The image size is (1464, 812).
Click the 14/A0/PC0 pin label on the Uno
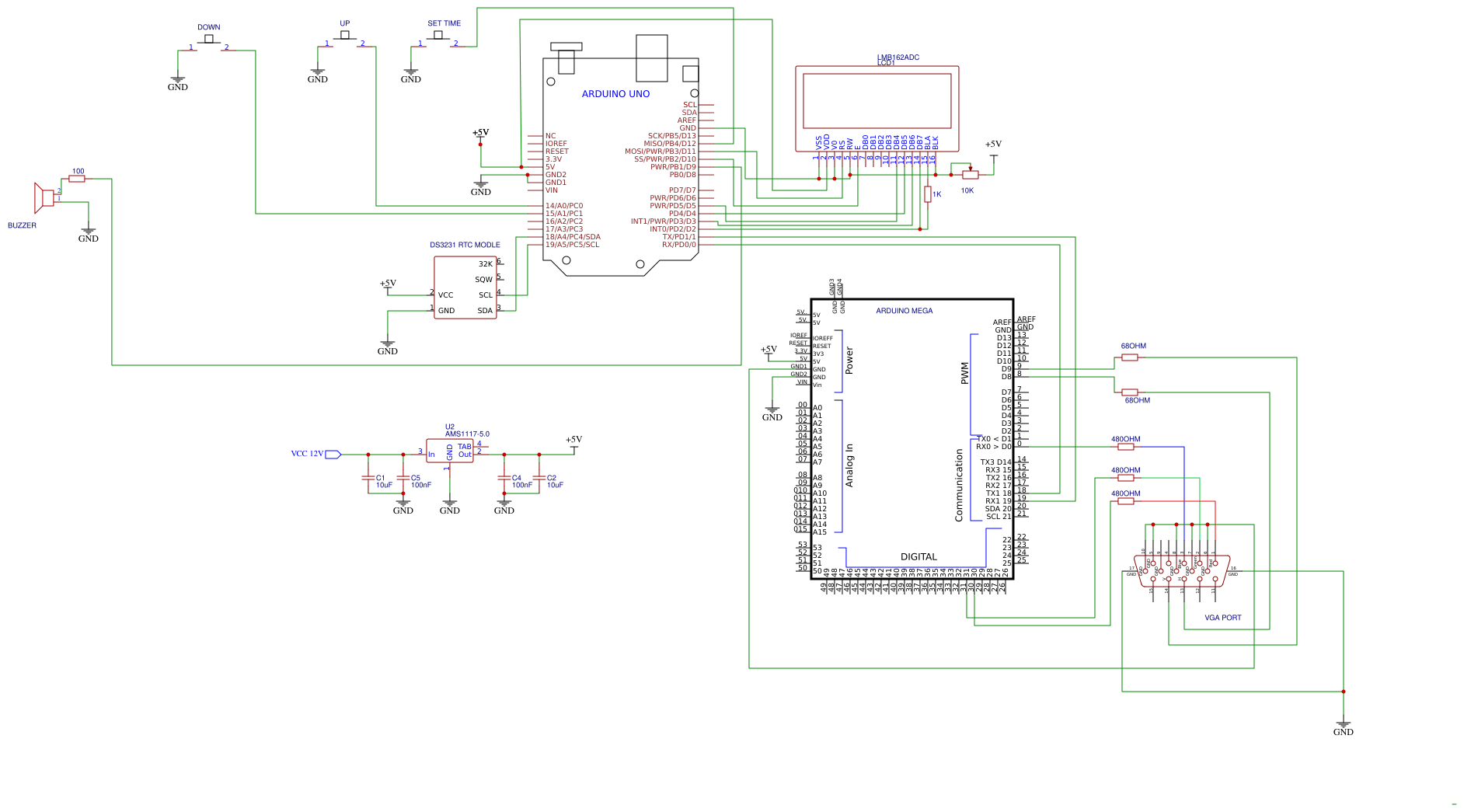564,206
